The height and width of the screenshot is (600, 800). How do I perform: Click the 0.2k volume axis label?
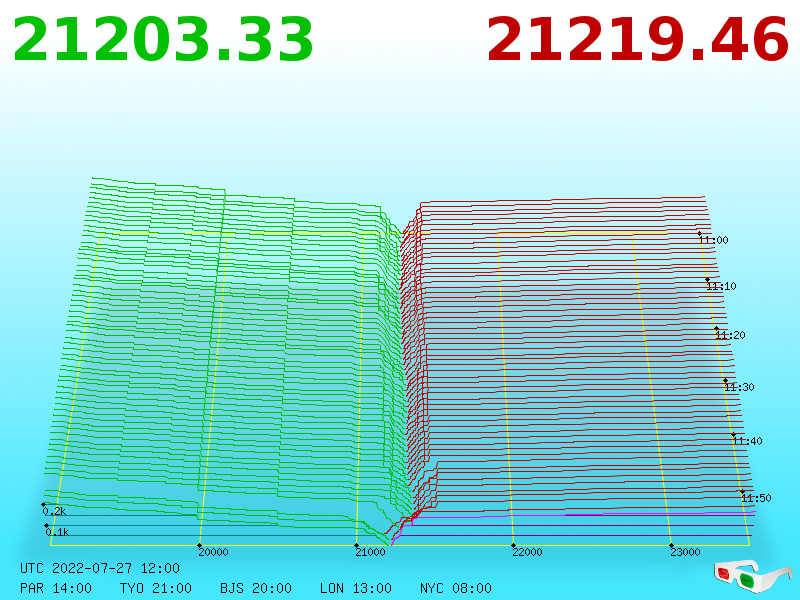pos(54,511)
